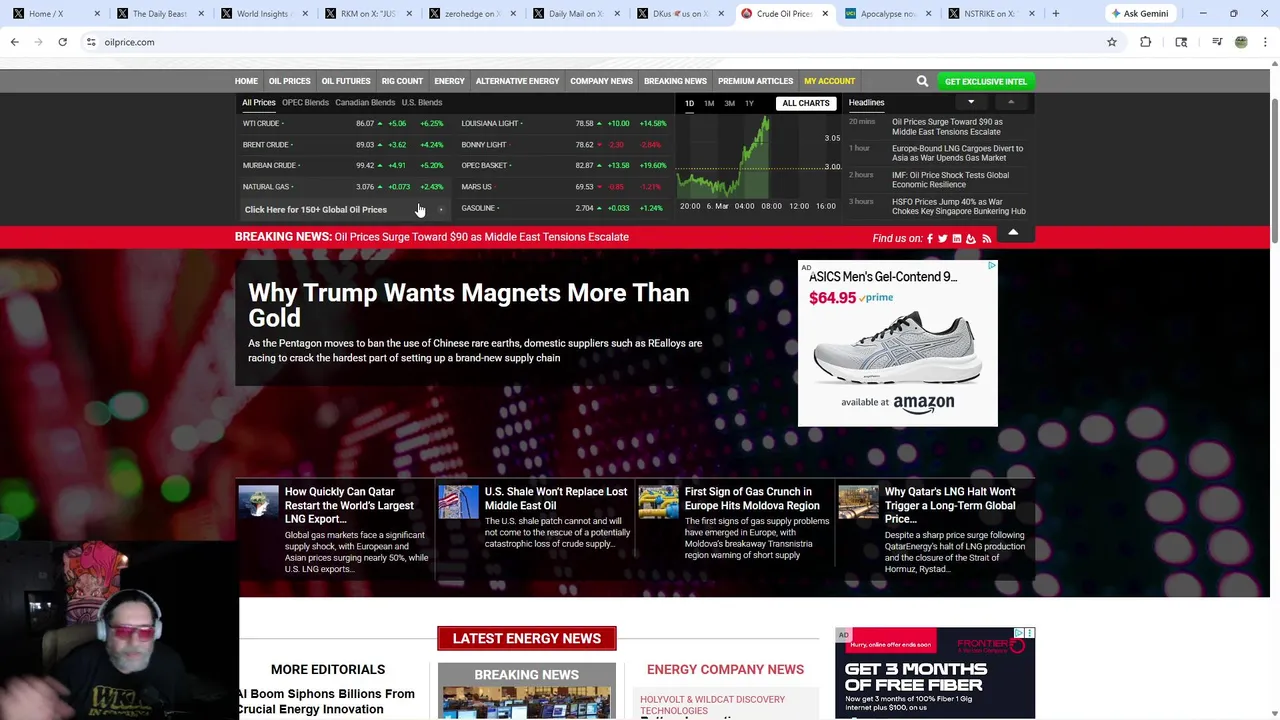Viewport: 1280px width, 720px height.
Task: Collapse the price ticker panel arrow
Action: (x=1013, y=232)
